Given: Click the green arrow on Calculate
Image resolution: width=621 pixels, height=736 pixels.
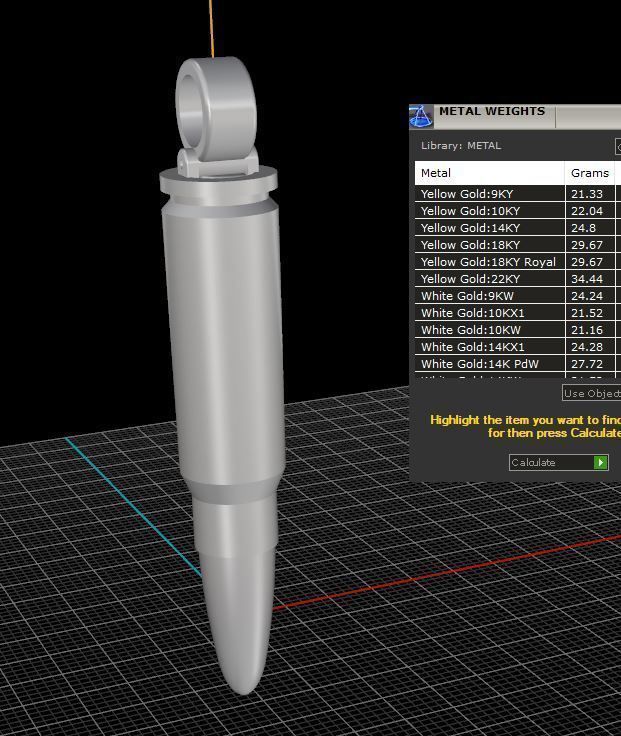Looking at the screenshot, I should [x=600, y=463].
